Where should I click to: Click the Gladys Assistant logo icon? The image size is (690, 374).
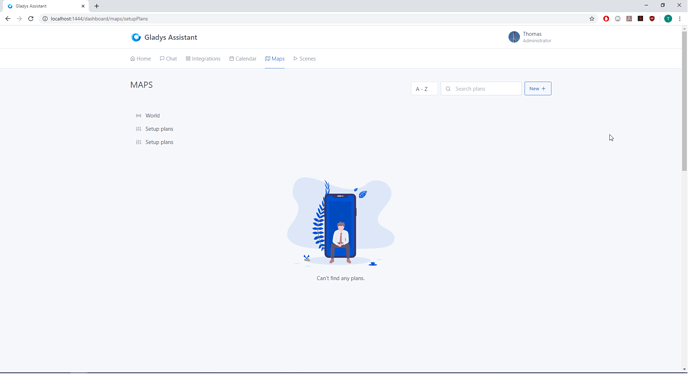point(136,37)
